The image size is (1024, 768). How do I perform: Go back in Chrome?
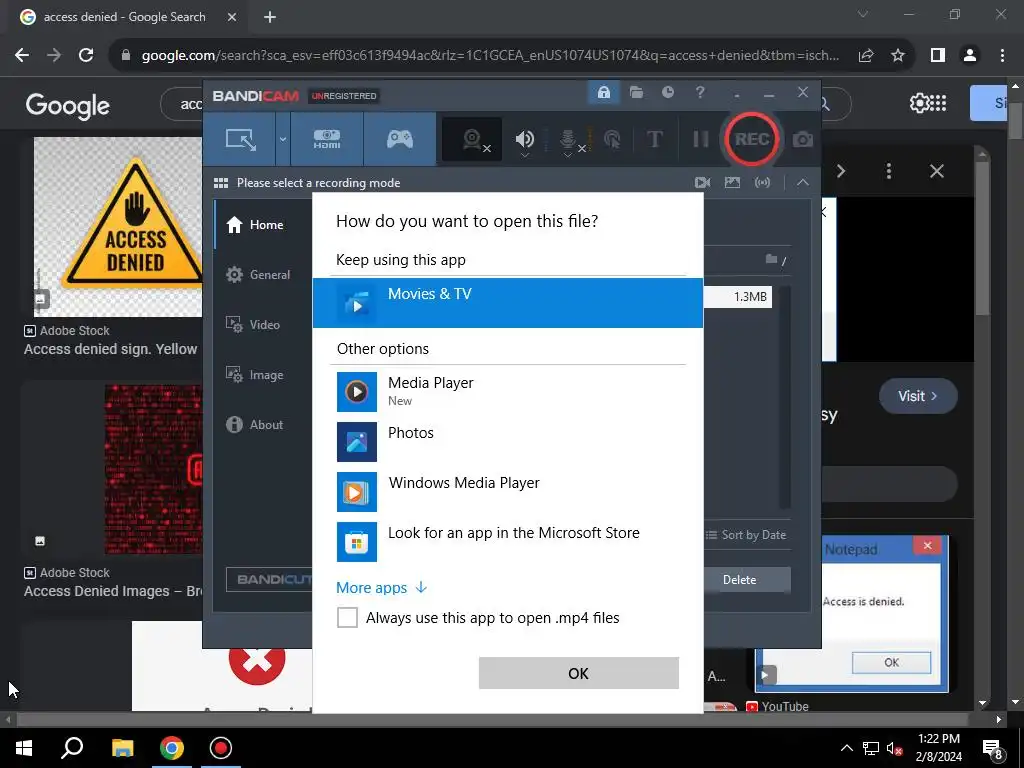(22, 56)
